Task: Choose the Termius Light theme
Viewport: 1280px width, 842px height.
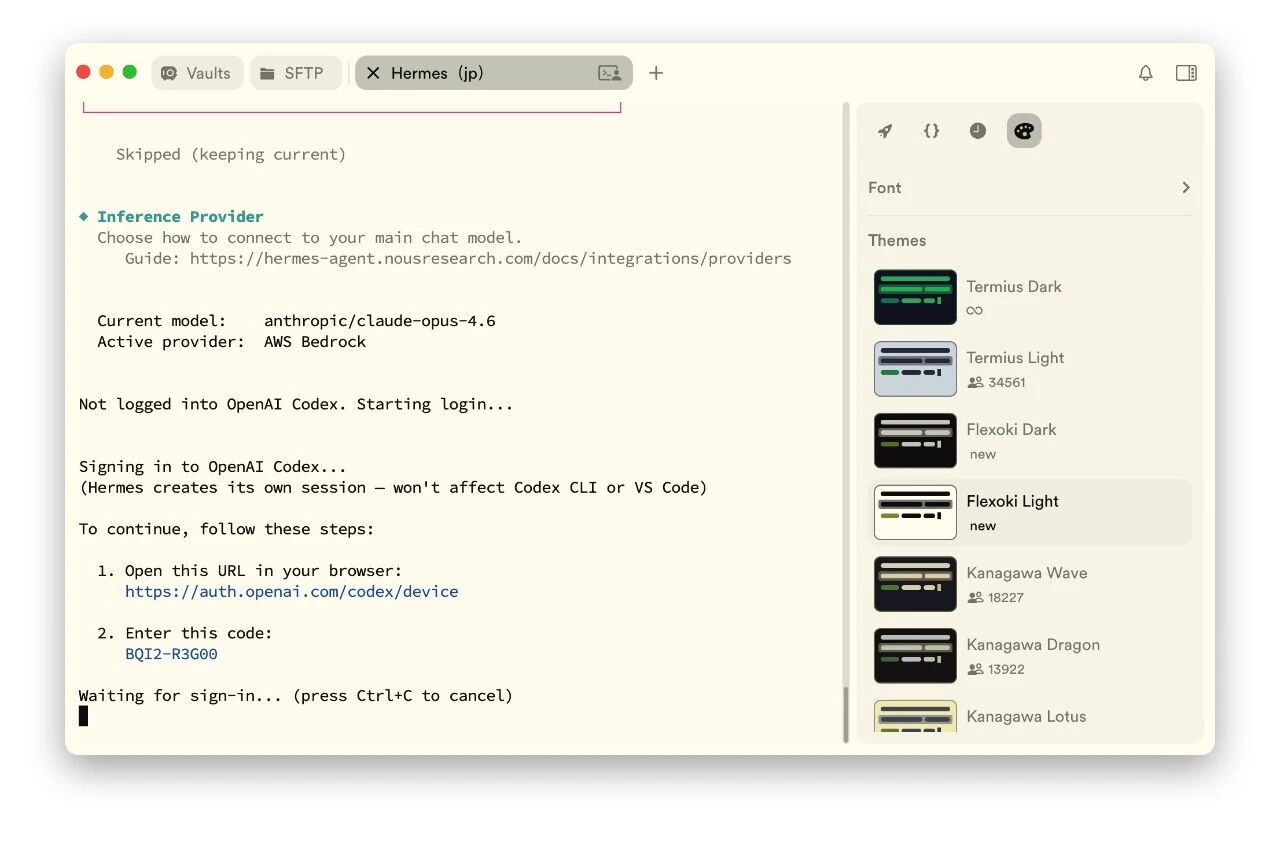Action: click(1030, 369)
